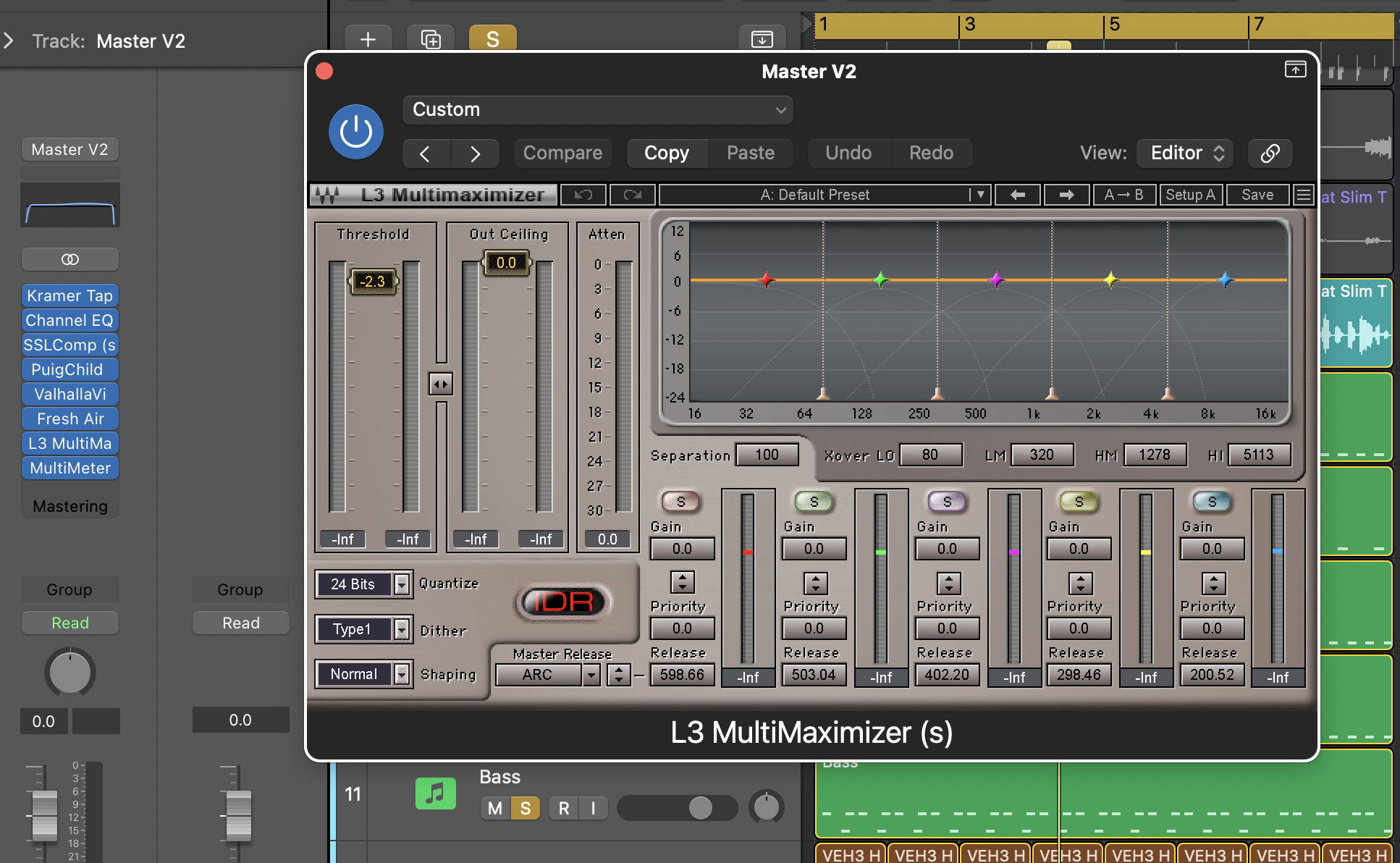This screenshot has height=863, width=1400.
Task: Click threshold-ceiling link arrows button
Action: (441, 384)
